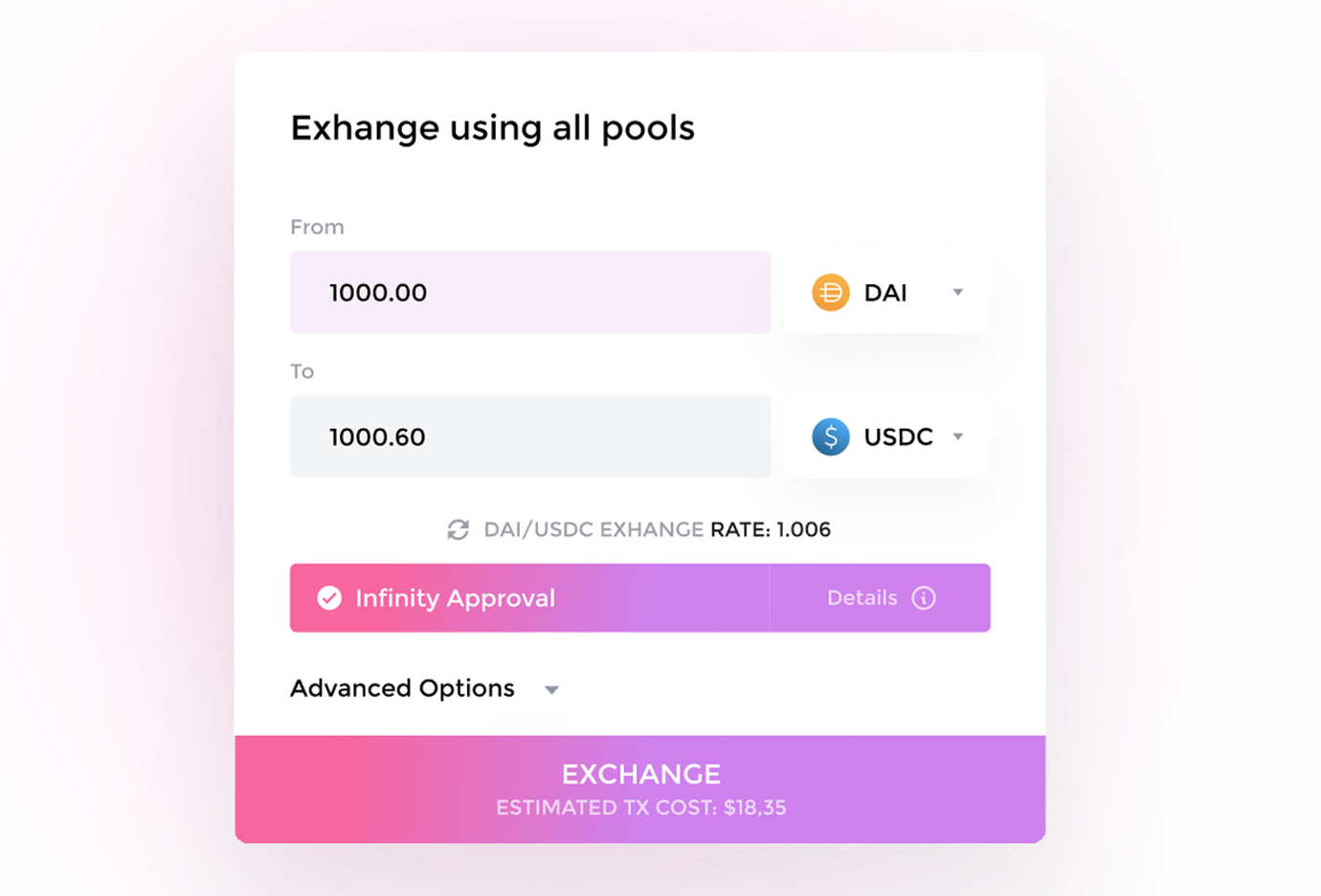Open the Details link

[x=862, y=598]
